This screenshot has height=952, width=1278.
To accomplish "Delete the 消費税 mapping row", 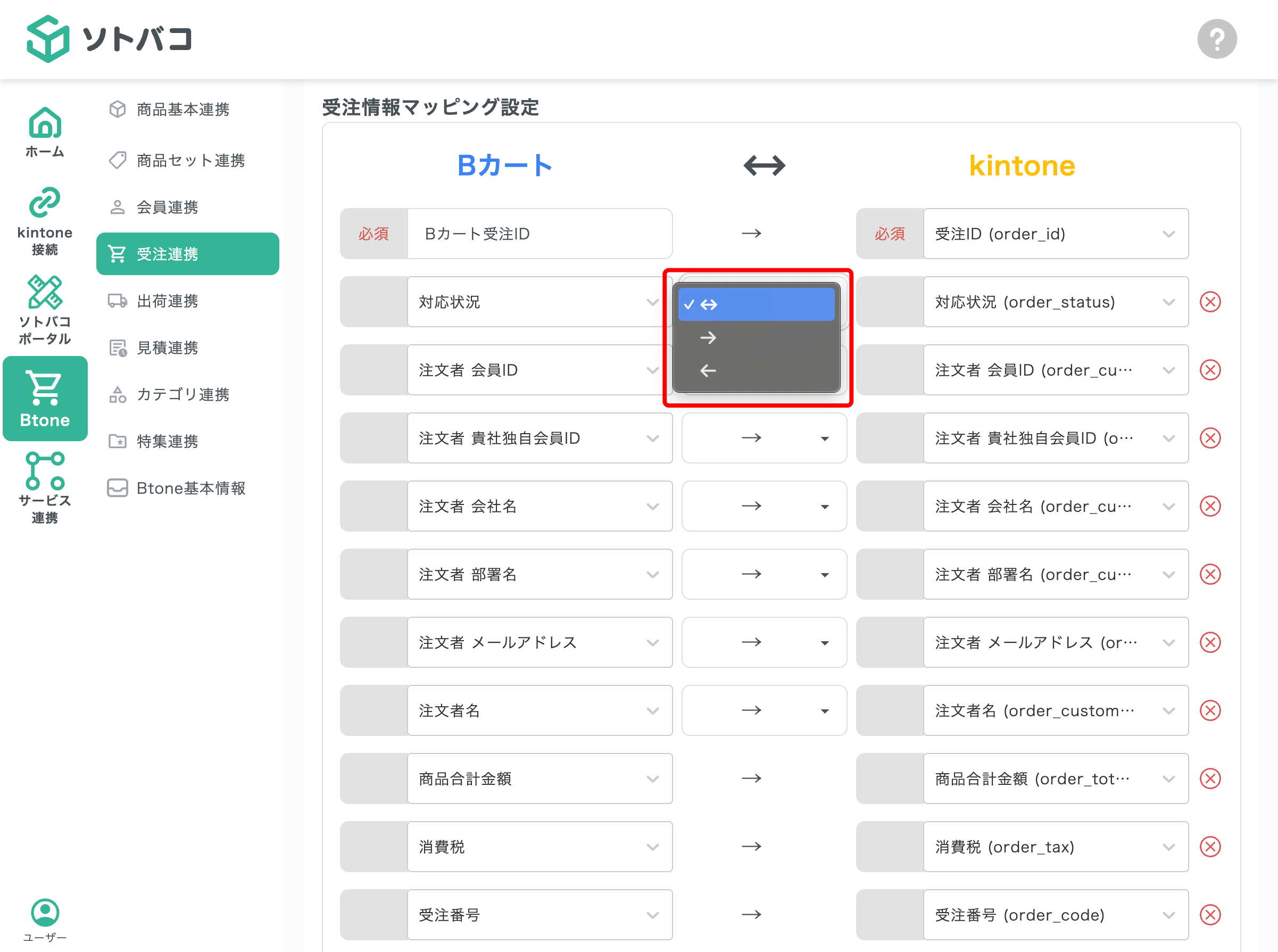I will tap(1210, 847).
